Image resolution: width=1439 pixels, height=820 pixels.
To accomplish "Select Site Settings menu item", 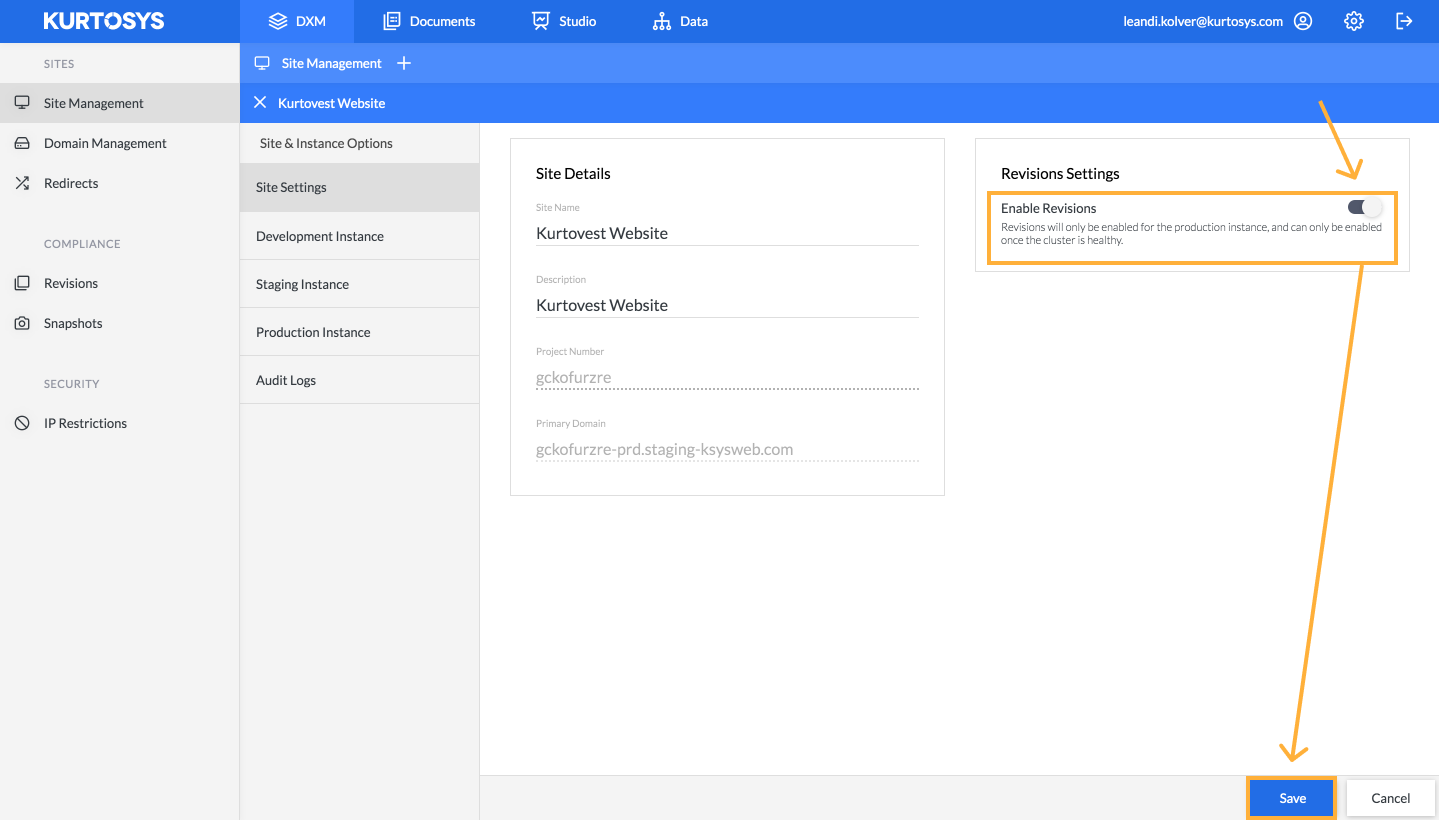I will 359,187.
